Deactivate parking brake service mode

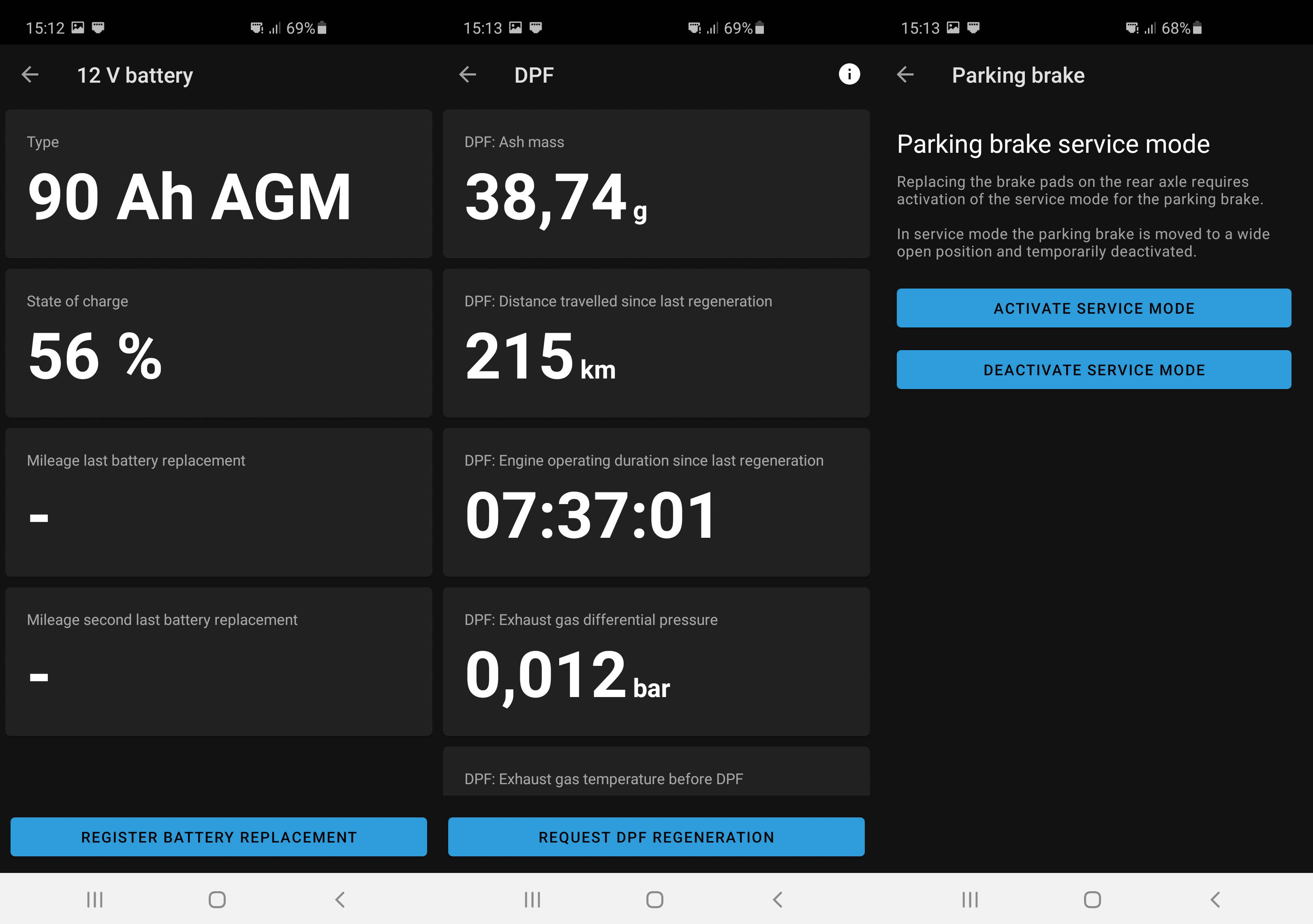click(1093, 370)
